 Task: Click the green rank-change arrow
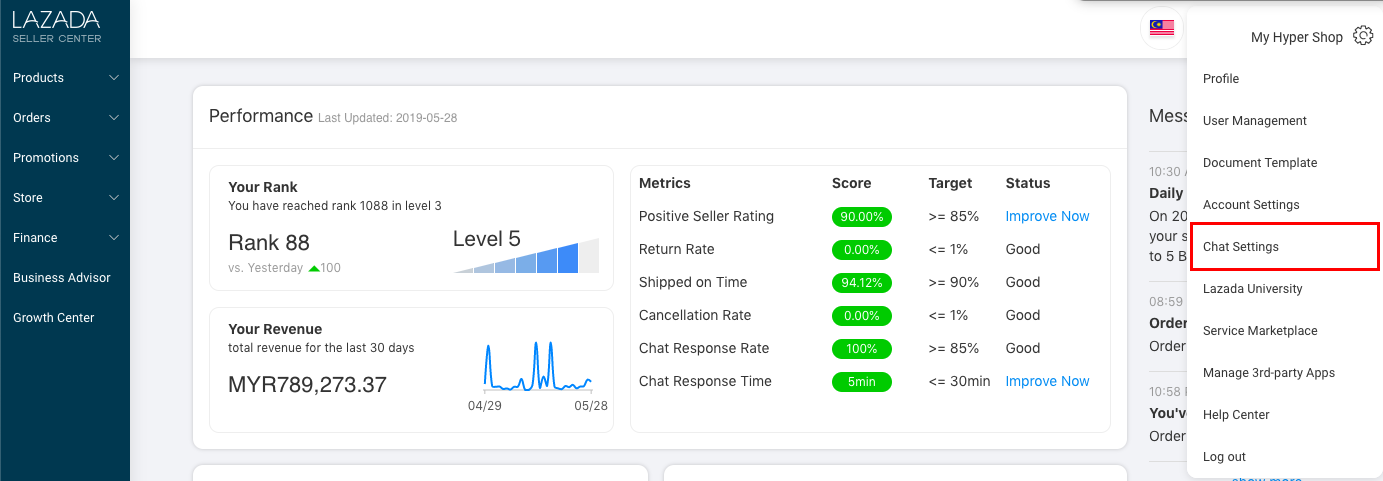(314, 268)
